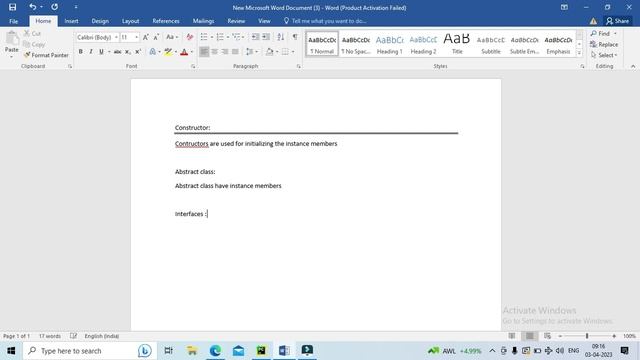Select the Normal style

pos(322,44)
